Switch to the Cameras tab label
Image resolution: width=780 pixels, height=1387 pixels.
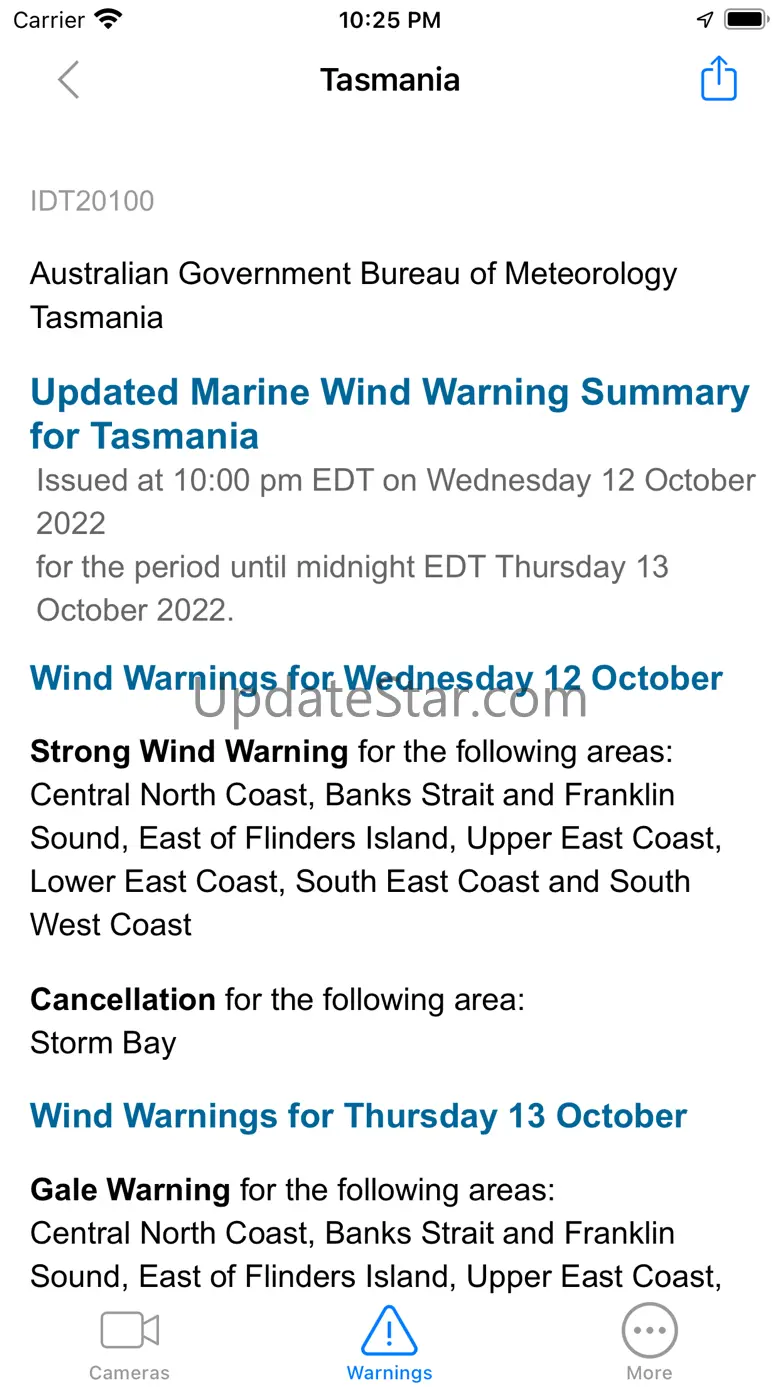(x=129, y=1373)
